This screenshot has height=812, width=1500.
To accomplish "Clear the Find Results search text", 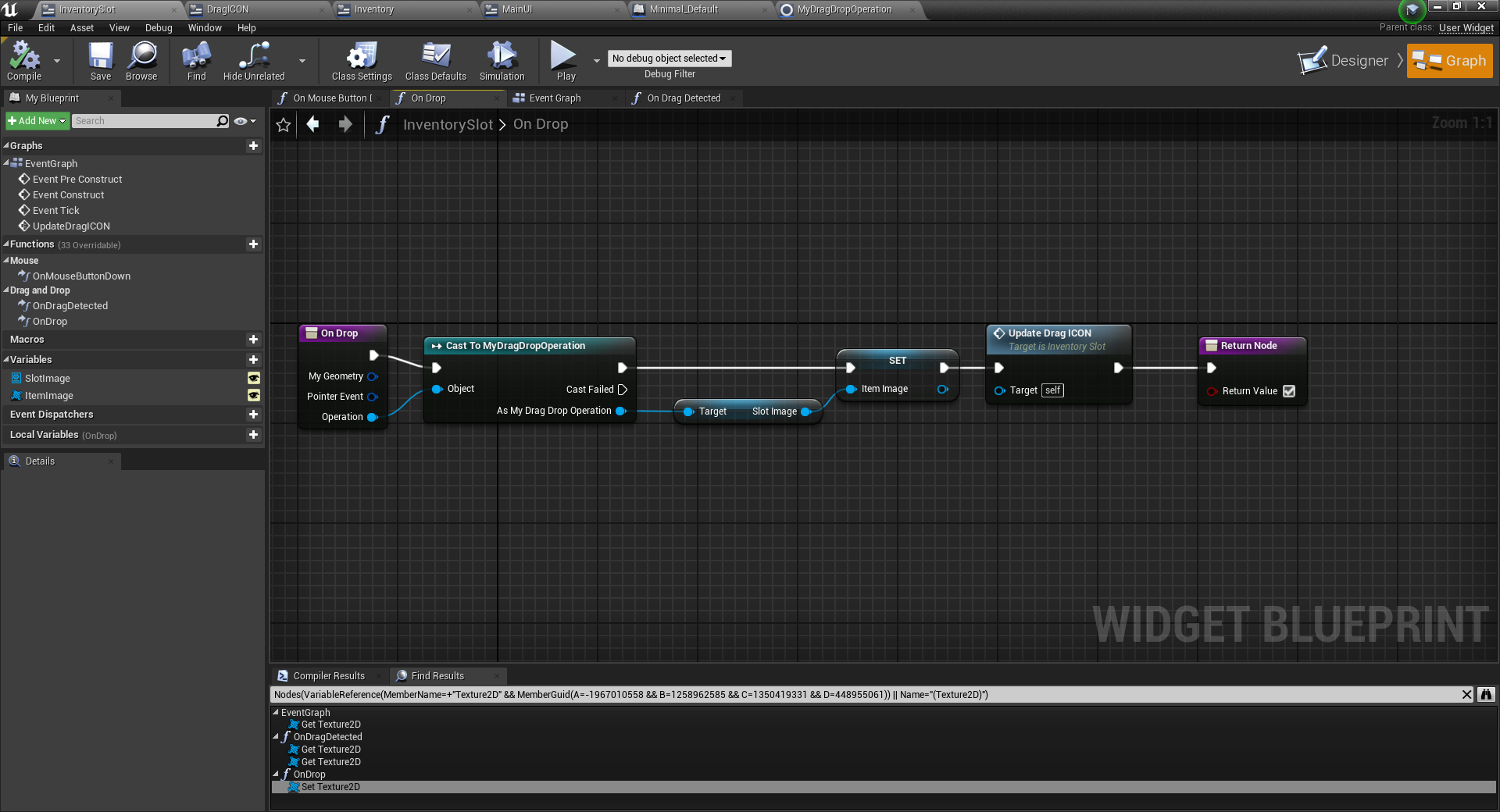I will click(1467, 695).
